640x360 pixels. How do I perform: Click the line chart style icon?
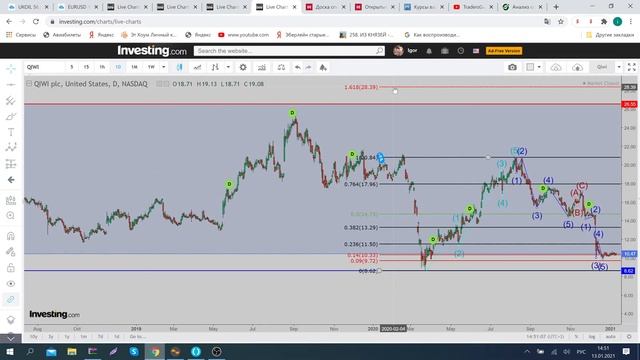(198, 67)
